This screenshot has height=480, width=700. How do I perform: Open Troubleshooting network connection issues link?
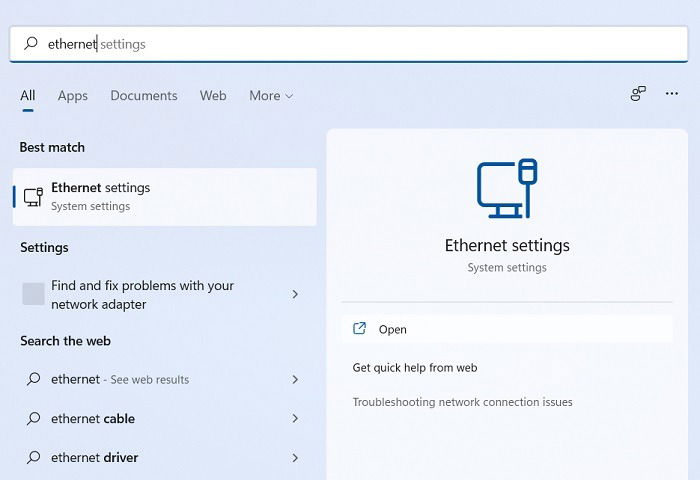(x=462, y=402)
